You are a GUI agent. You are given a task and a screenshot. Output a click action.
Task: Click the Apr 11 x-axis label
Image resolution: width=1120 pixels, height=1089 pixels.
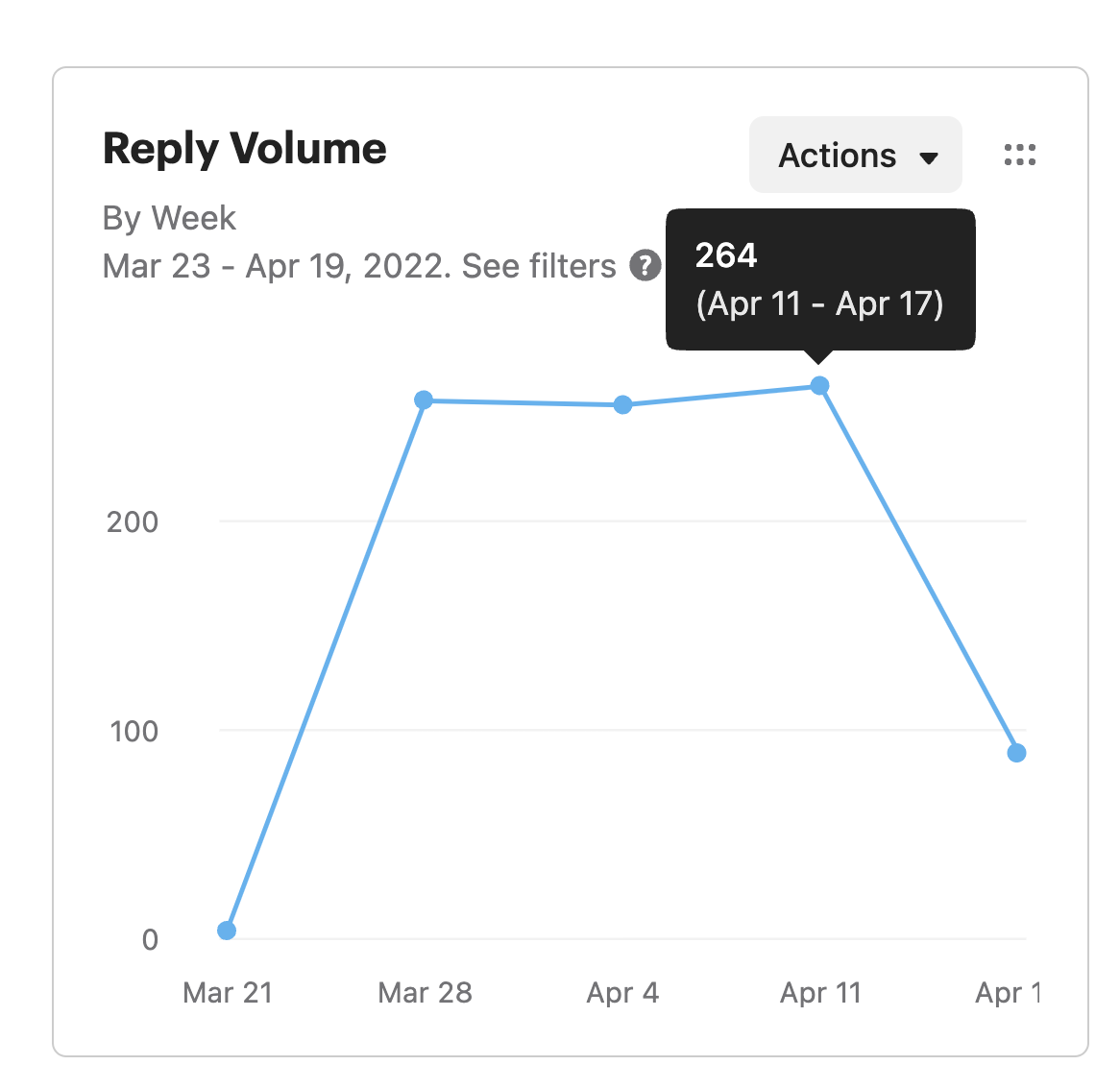pos(820,992)
